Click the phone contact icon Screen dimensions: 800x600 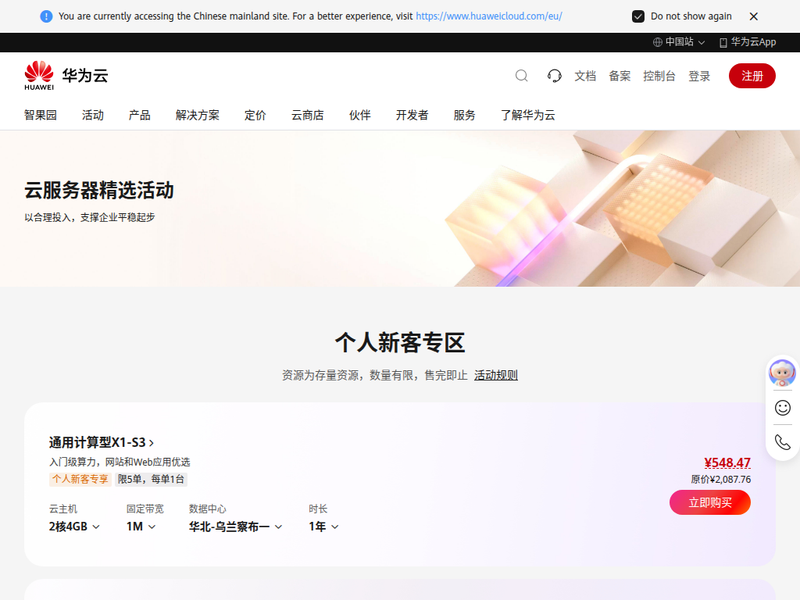[783, 442]
